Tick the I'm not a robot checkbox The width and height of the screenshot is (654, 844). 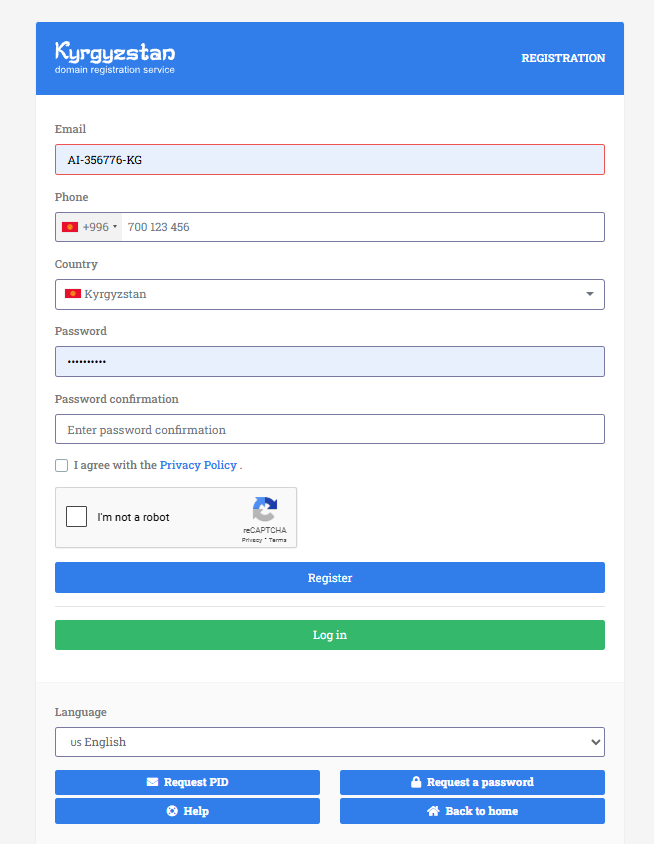[x=76, y=517]
